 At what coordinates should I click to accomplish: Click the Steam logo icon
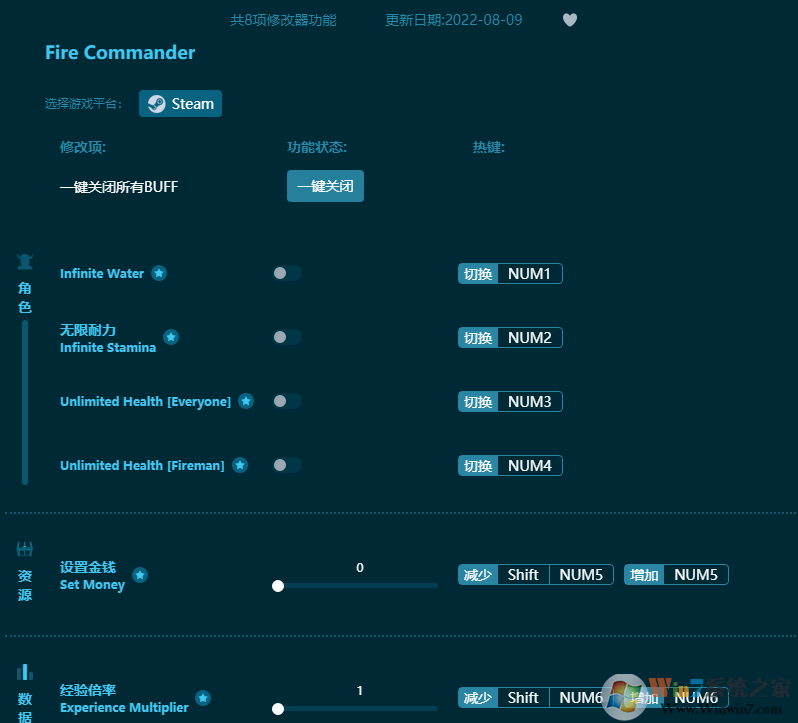pyautogui.click(x=156, y=104)
